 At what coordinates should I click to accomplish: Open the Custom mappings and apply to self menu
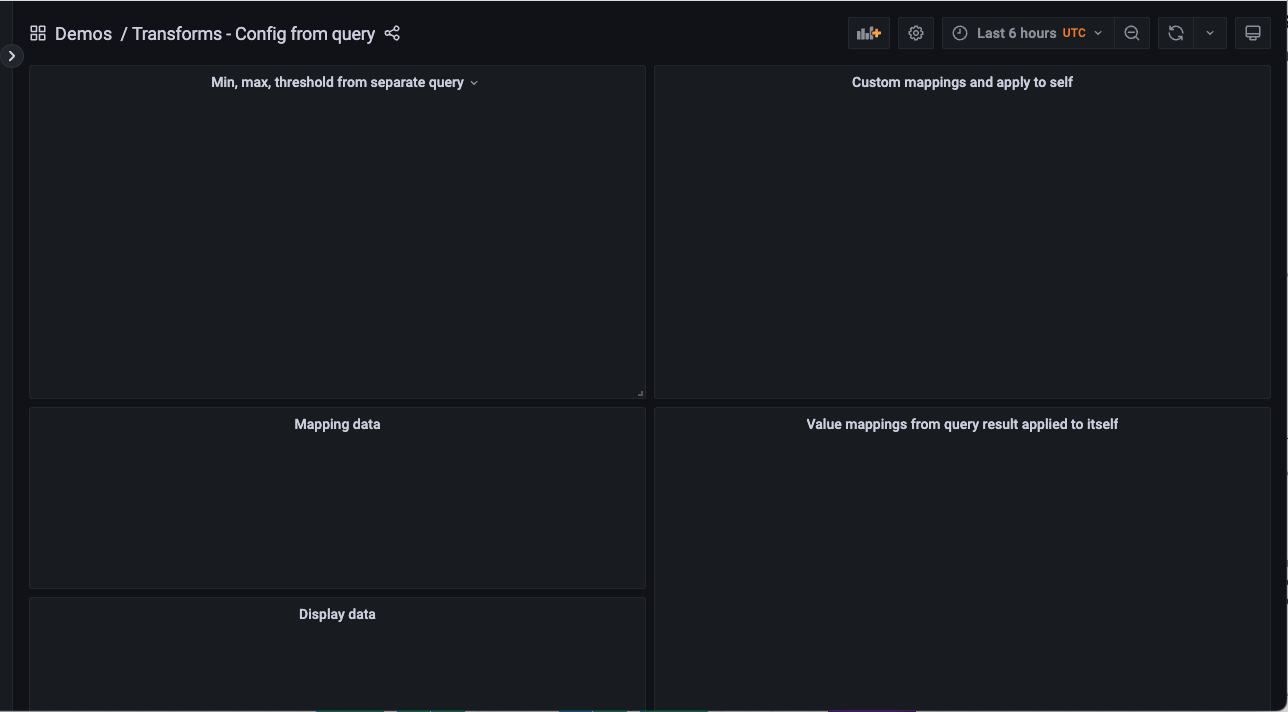pyautogui.click(x=961, y=82)
